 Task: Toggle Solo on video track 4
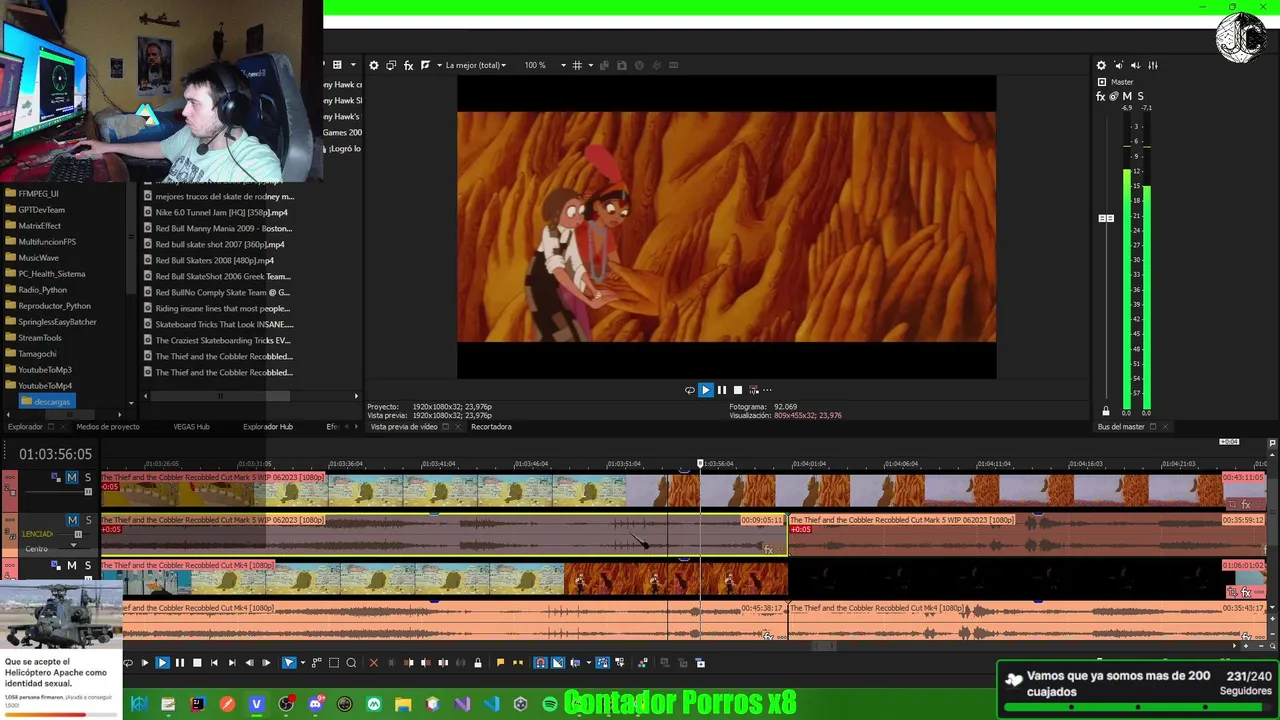[88, 566]
